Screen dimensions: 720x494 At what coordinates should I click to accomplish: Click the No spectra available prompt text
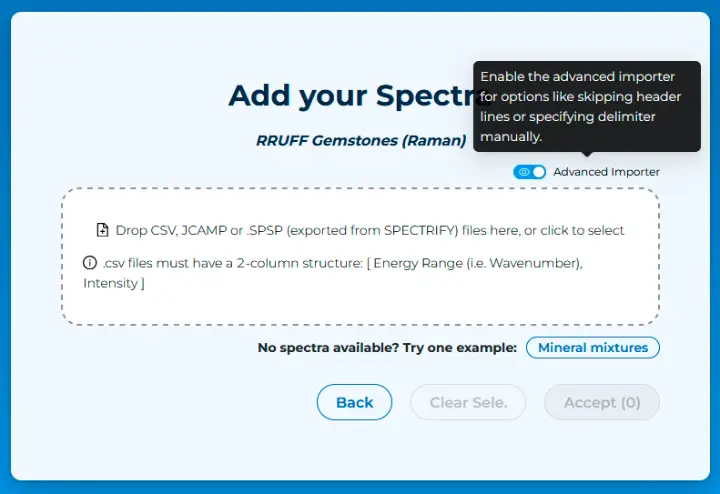coord(387,348)
